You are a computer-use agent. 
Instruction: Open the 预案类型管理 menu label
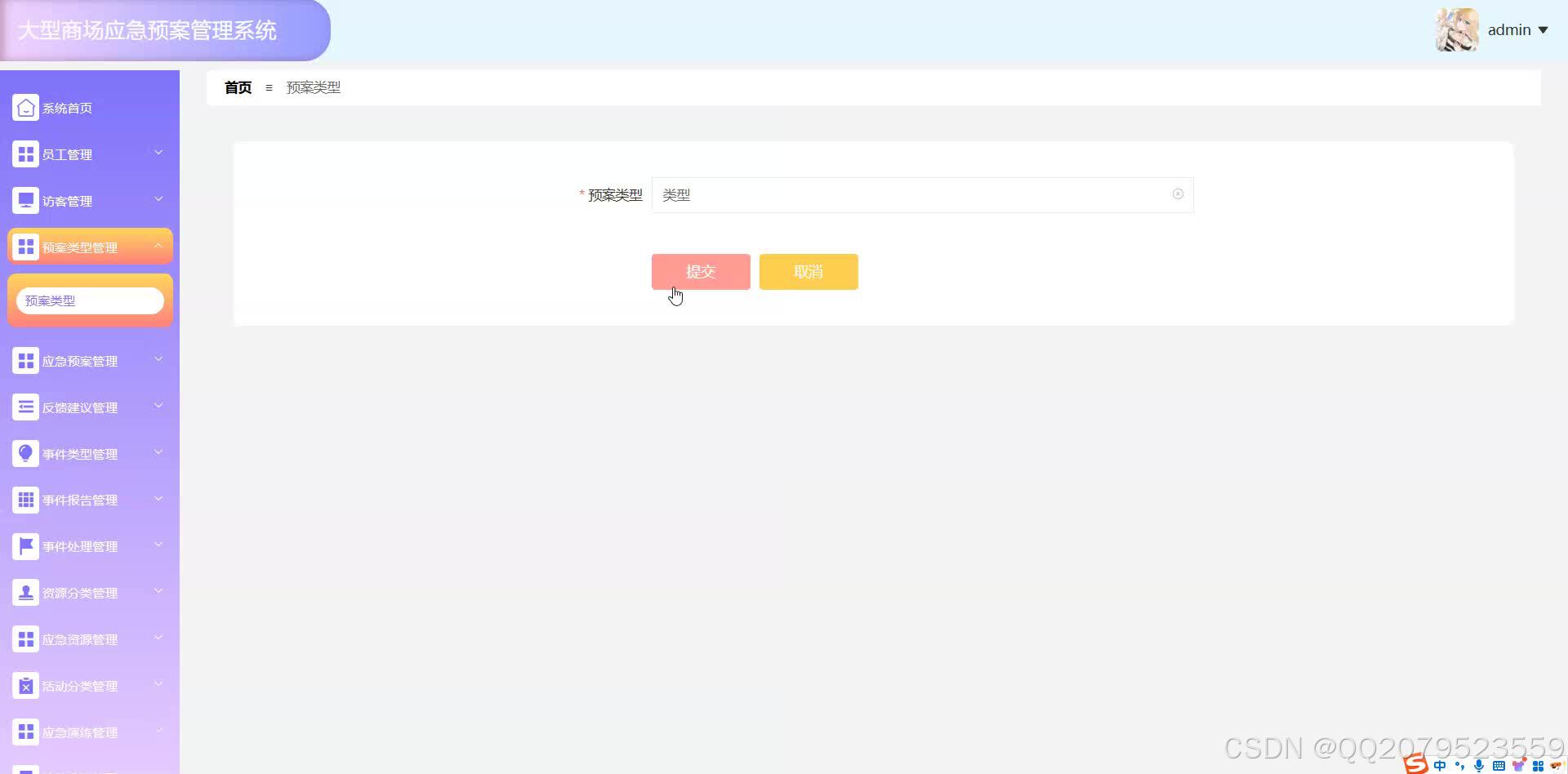pyautogui.click(x=80, y=247)
